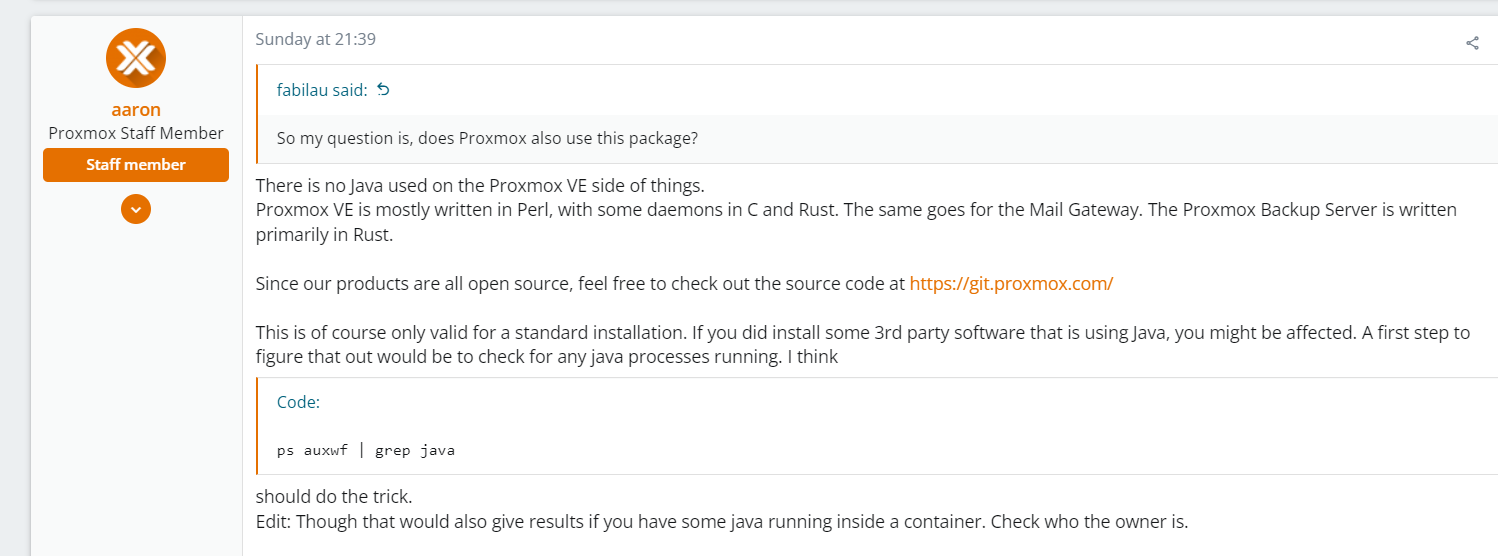Click the share post icon
The width and height of the screenshot is (1498, 556).
tap(1472, 42)
